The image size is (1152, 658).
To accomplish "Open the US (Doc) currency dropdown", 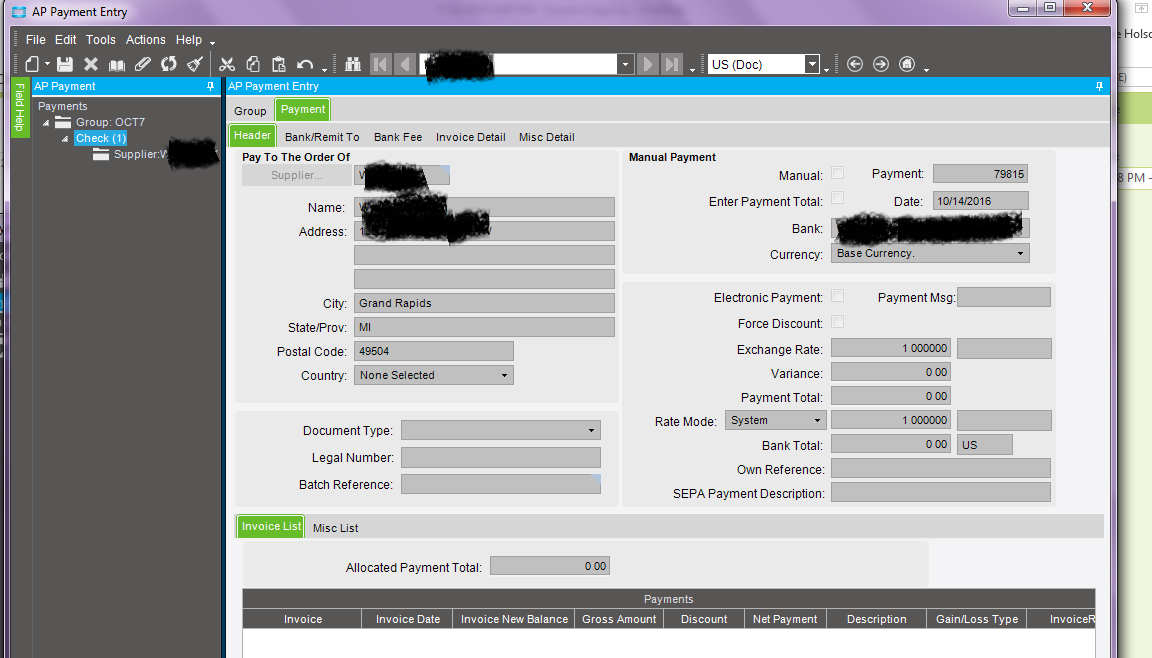I will click(812, 65).
